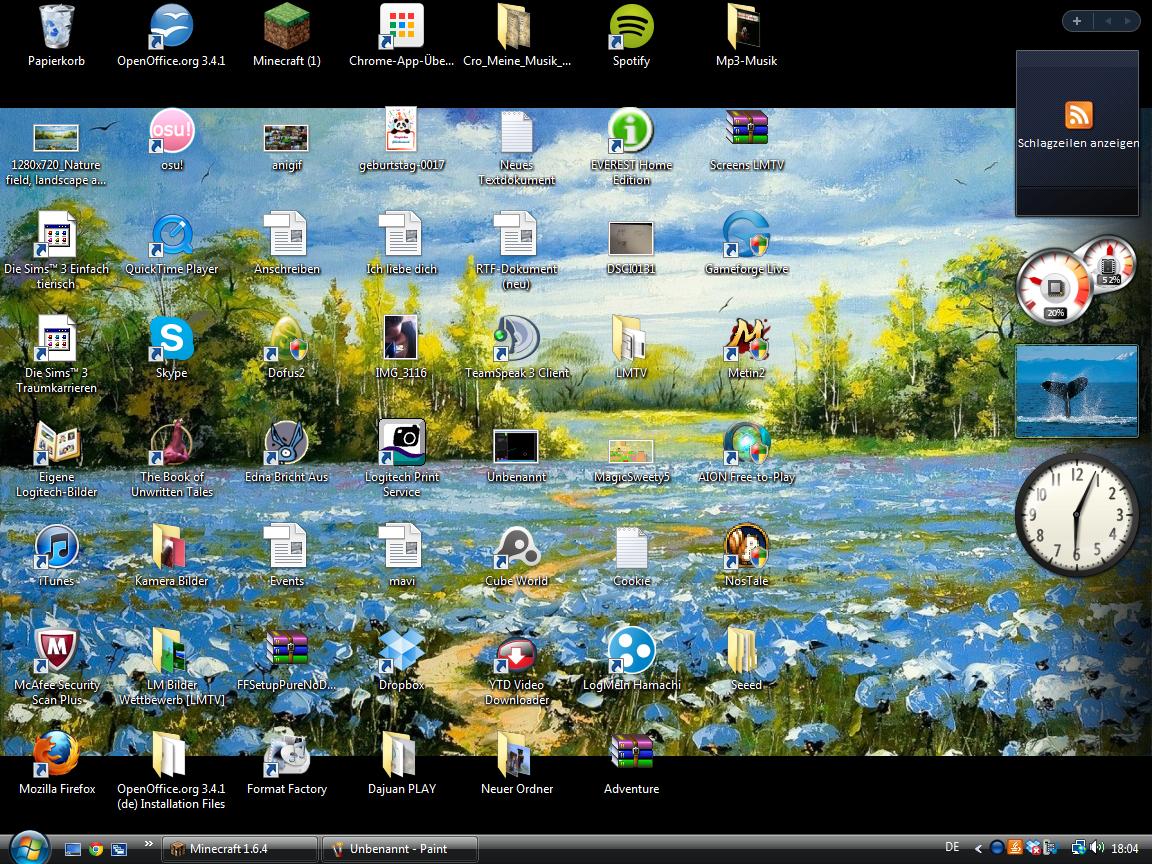Screen dimensions: 1152x864
Task: Switch to Minecraft 1.6.4 taskbar window
Action: coord(240,849)
